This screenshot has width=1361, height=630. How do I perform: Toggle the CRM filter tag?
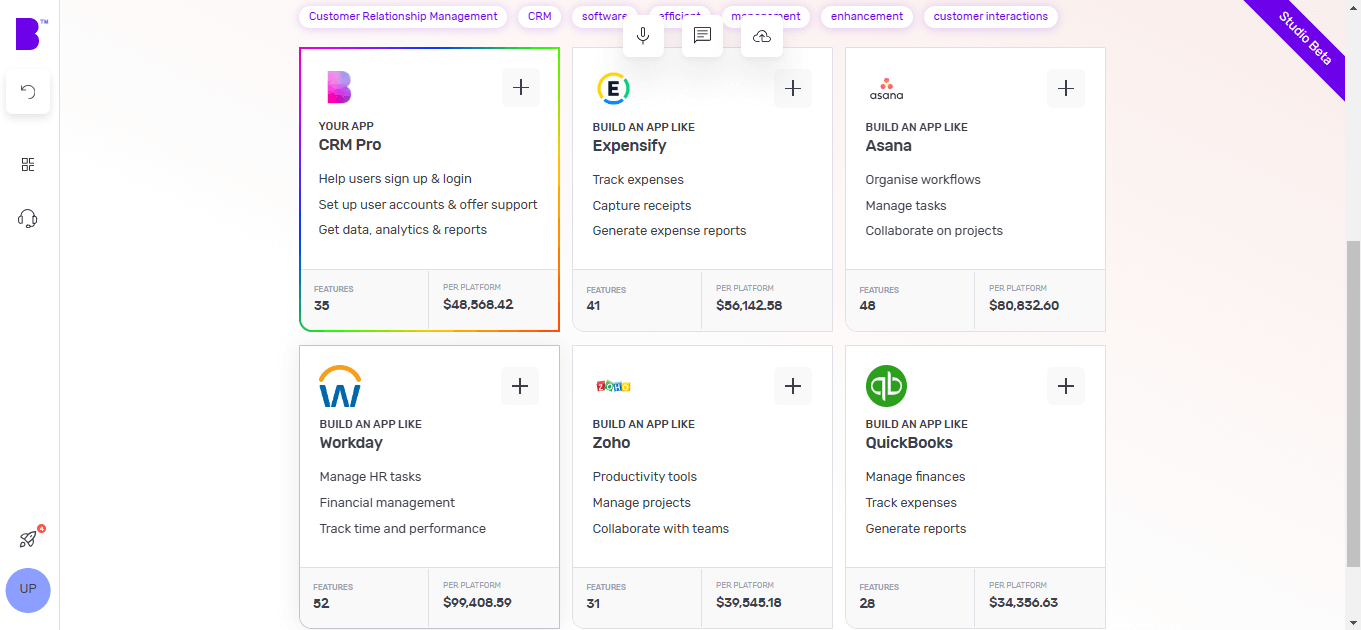pos(539,16)
